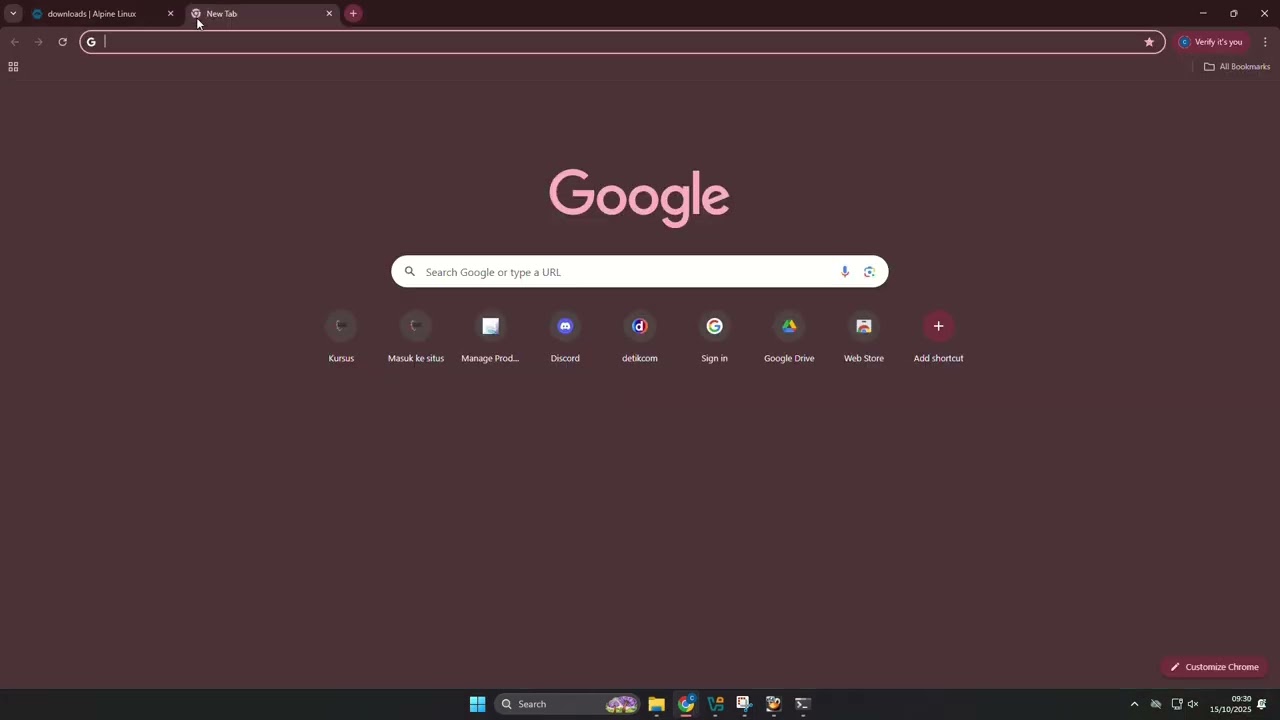Click the browser forward arrow
Image resolution: width=1280 pixels, height=720 pixels.
tap(38, 42)
